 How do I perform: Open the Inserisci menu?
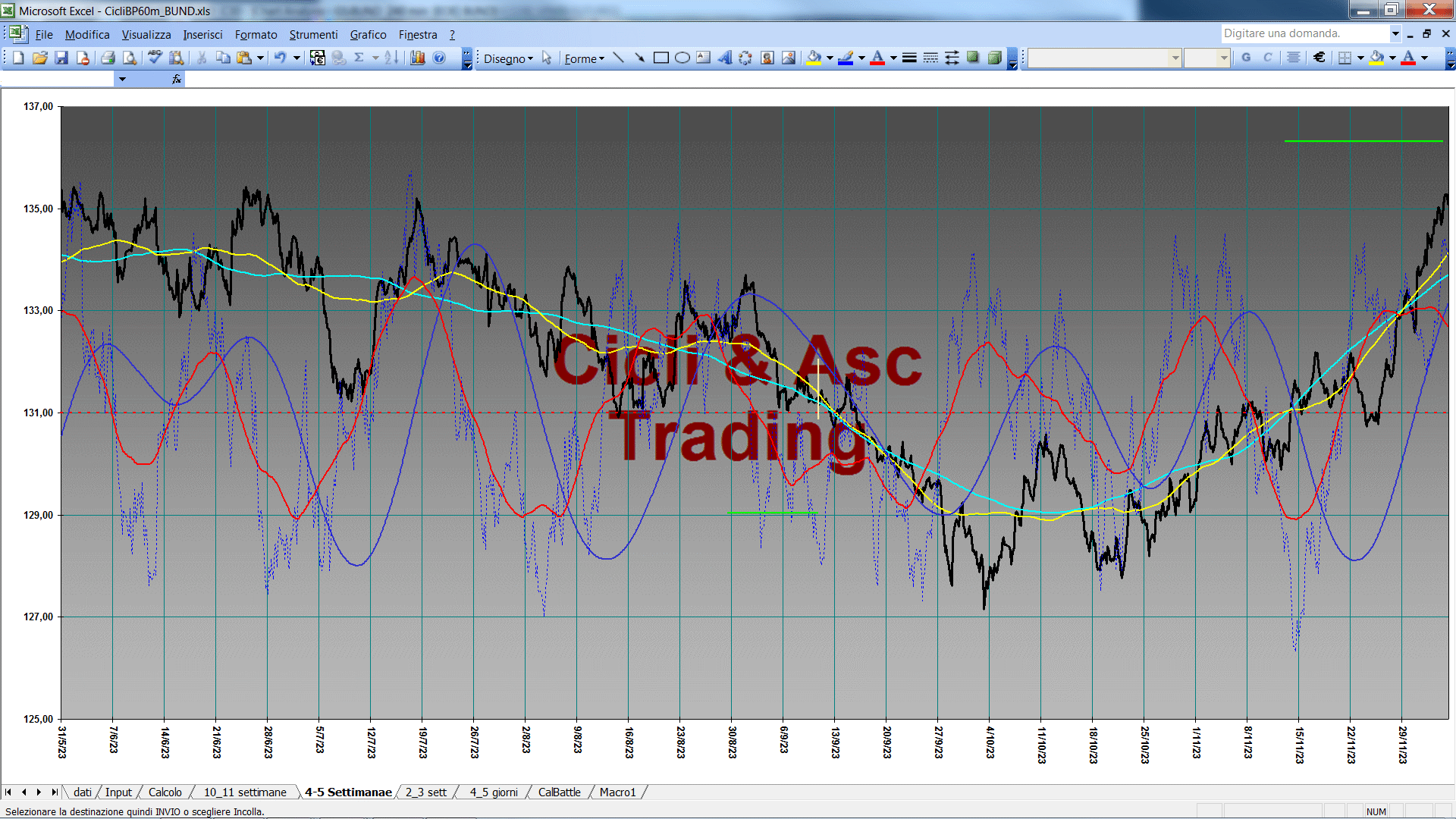pyautogui.click(x=202, y=35)
